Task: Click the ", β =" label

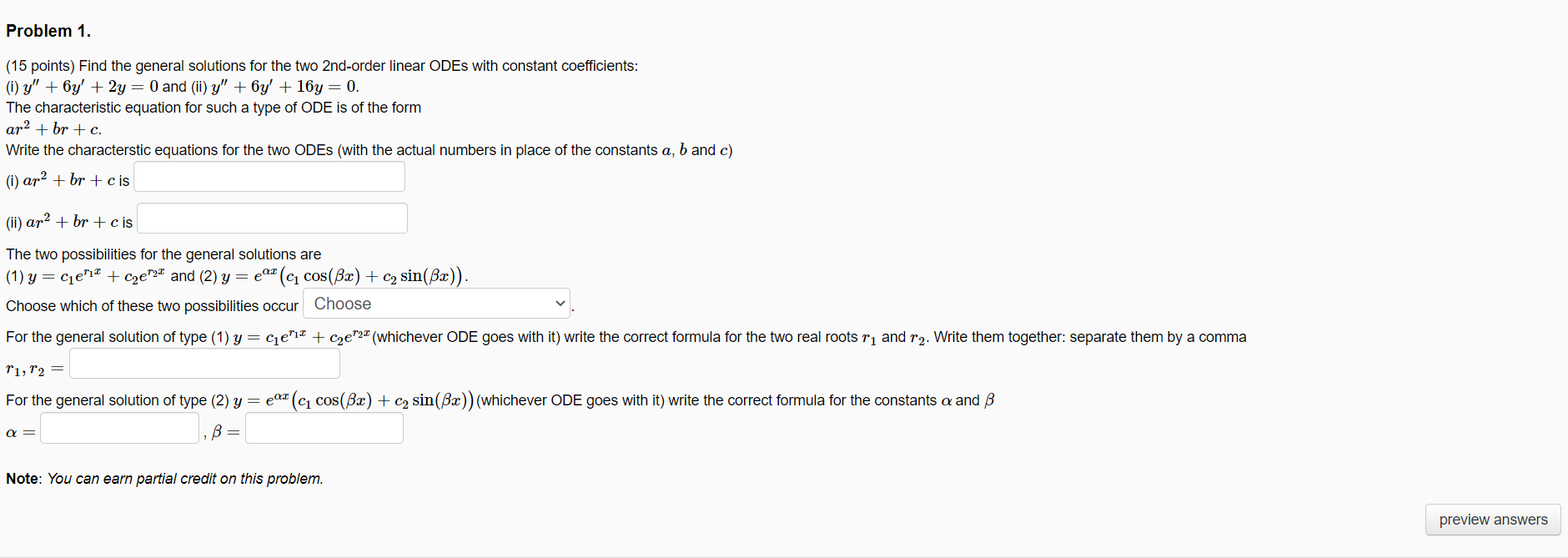Action: coord(222,432)
